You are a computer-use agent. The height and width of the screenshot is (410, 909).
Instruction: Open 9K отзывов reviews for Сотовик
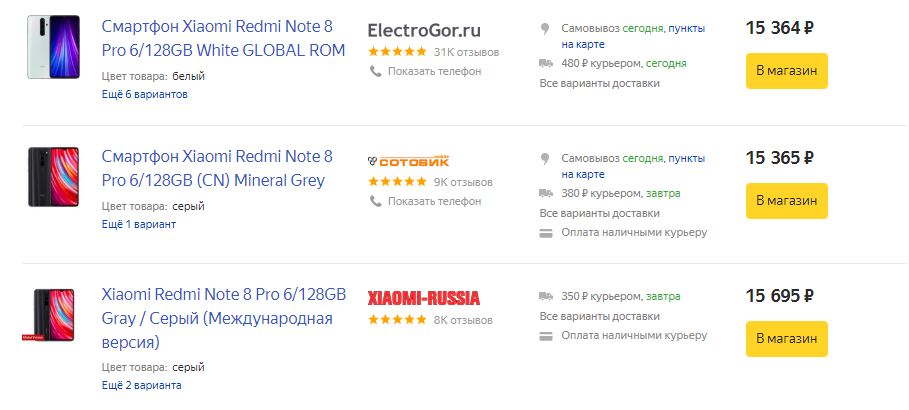pos(463,182)
